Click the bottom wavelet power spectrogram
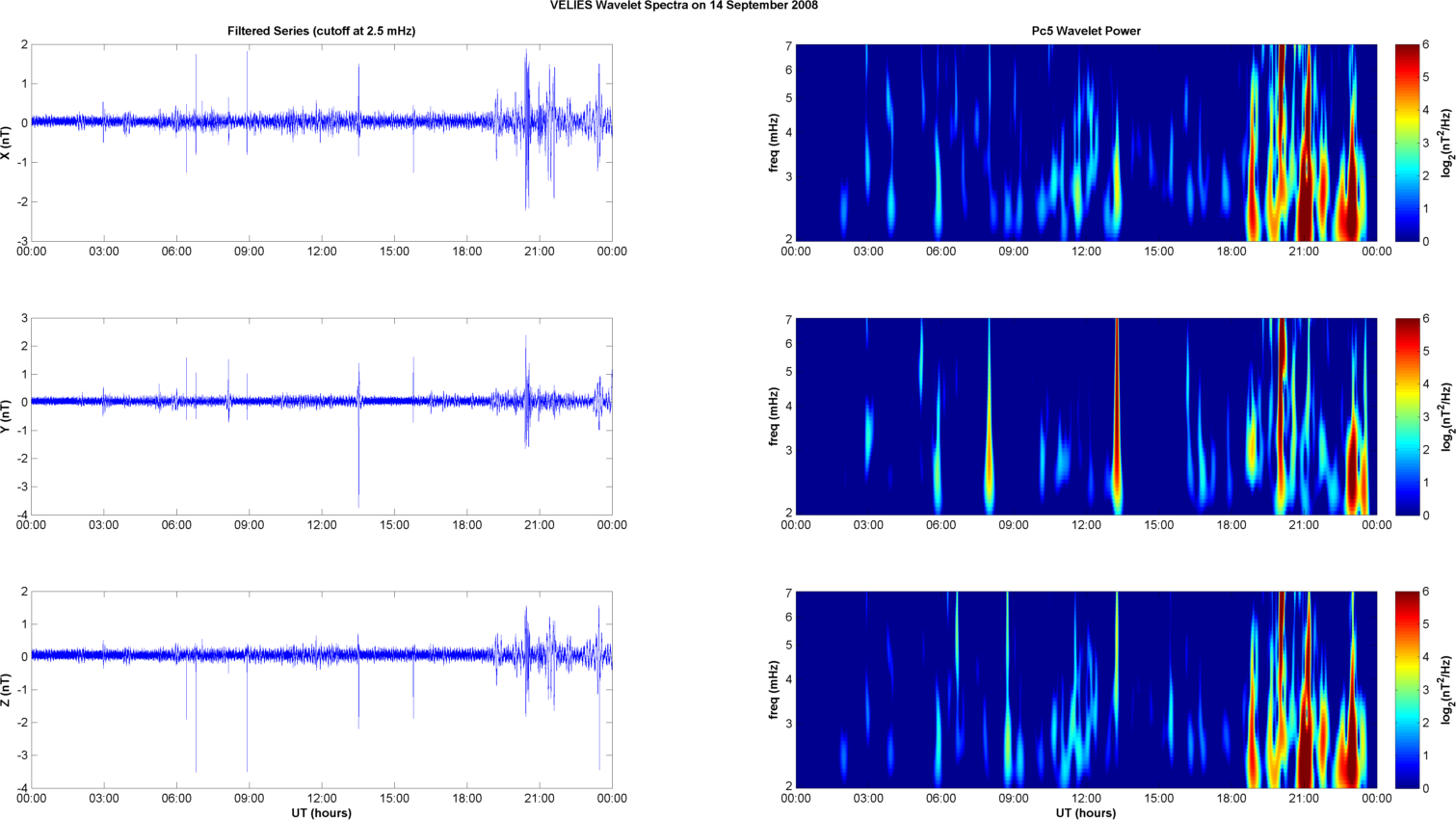This screenshot has width=1456, height=820. click(x=1086, y=690)
